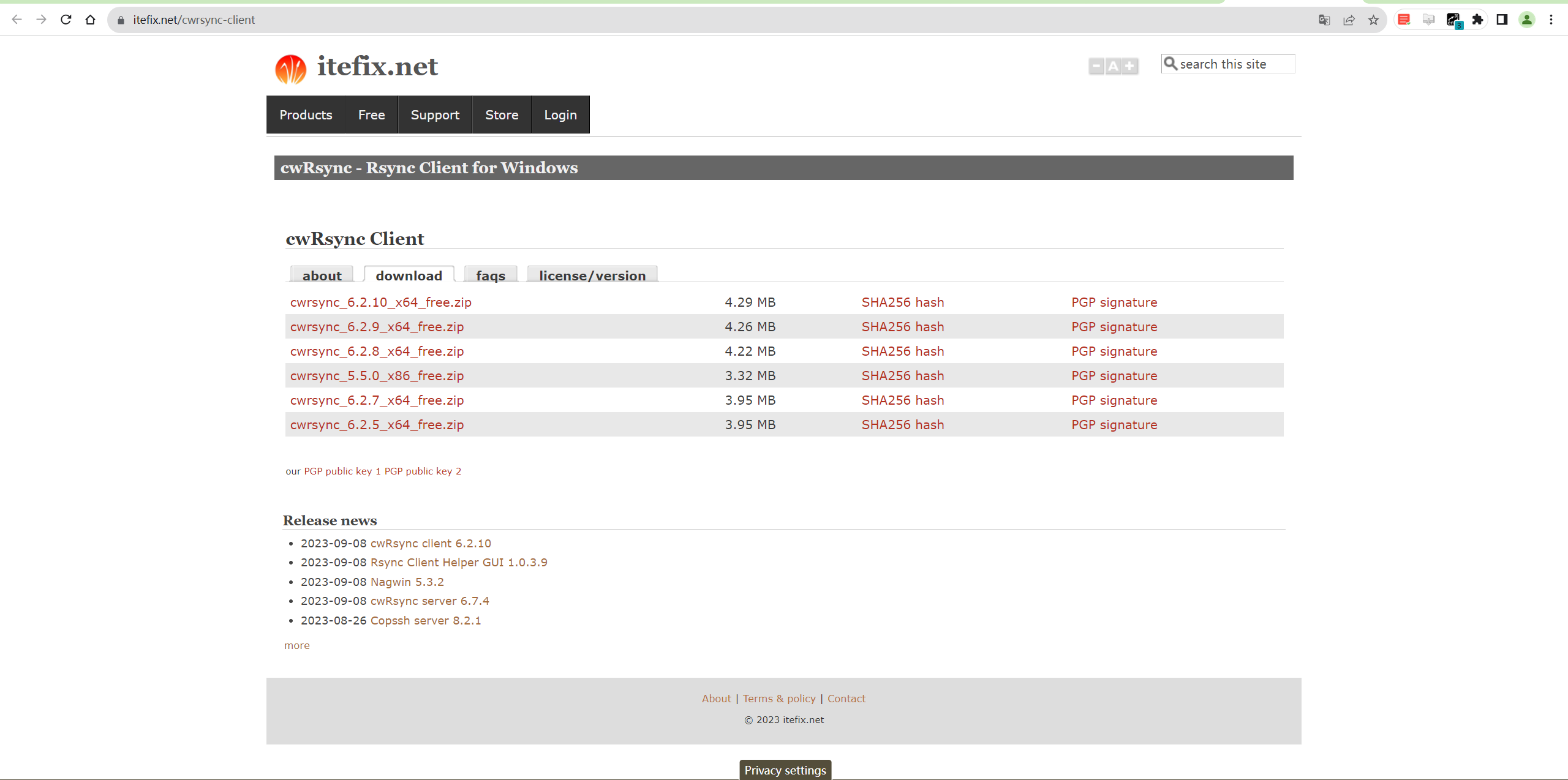
Task: Click the translate page icon
Action: tap(1324, 20)
